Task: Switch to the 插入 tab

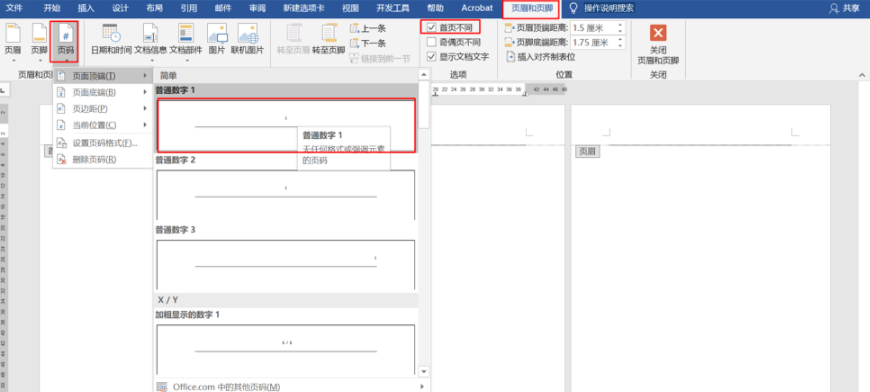Action: [86, 8]
